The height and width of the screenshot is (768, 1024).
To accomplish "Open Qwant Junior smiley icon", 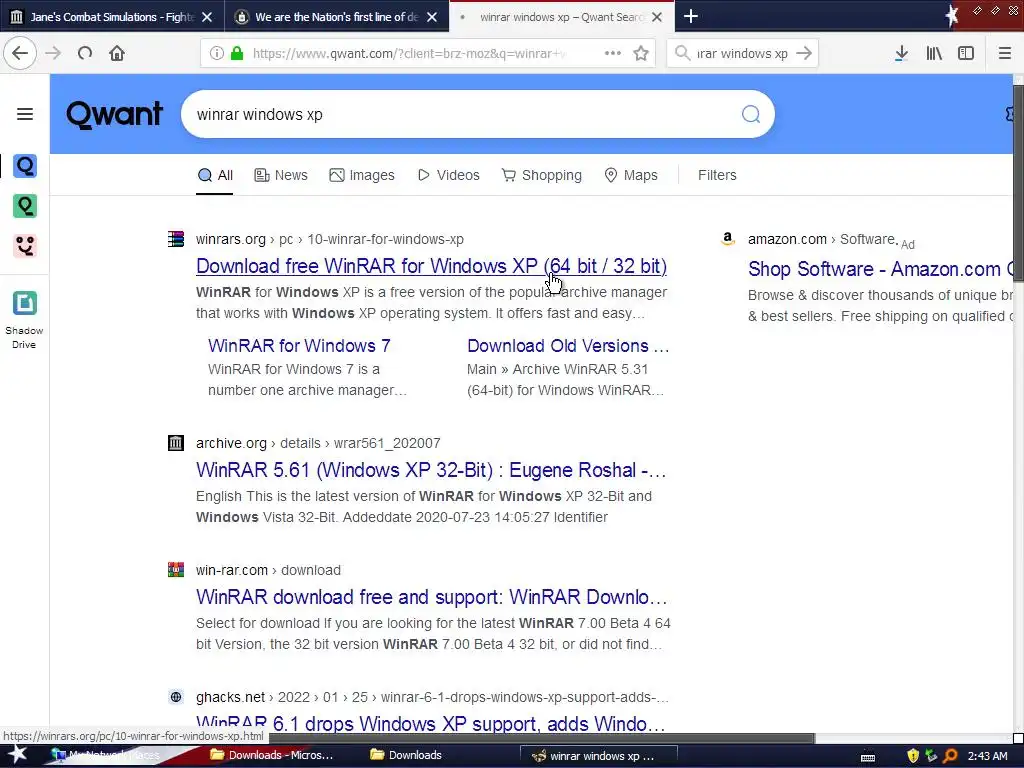I will [x=25, y=246].
